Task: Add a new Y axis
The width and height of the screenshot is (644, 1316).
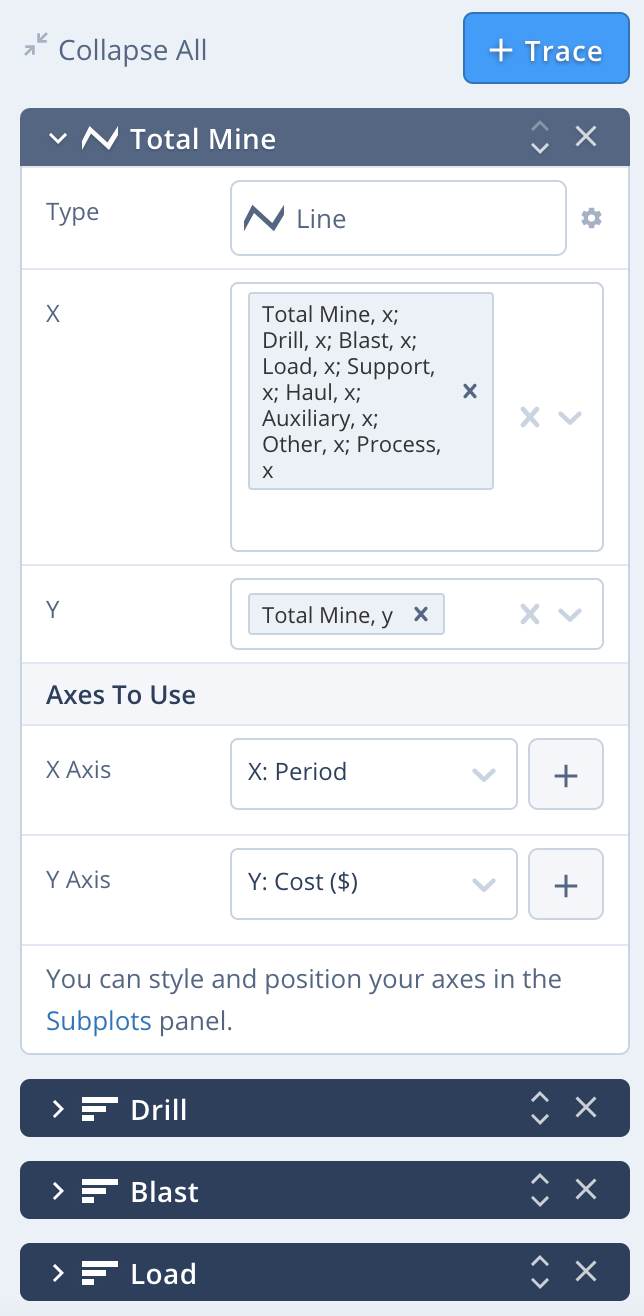Action: point(566,884)
